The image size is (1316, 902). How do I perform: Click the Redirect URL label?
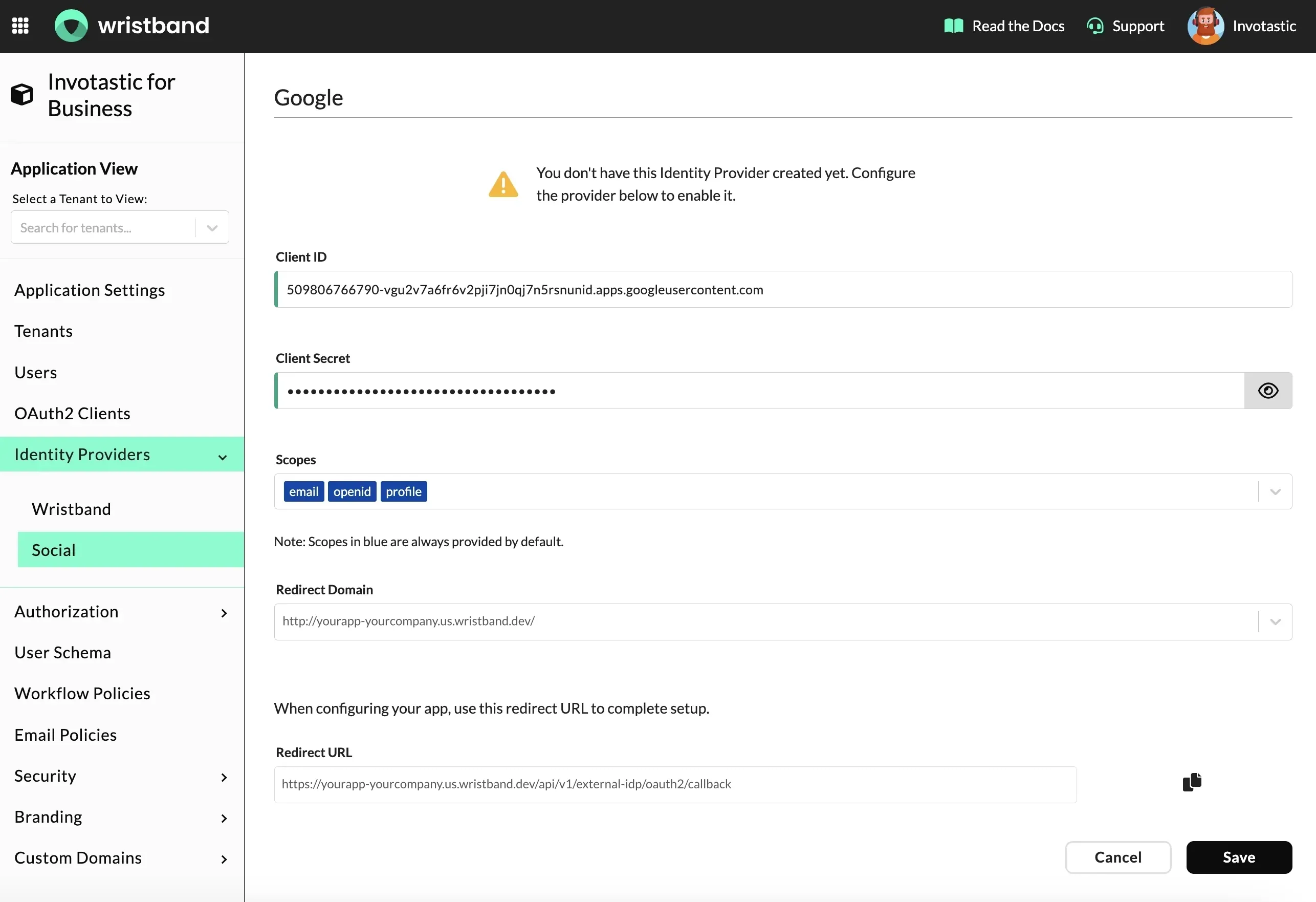pos(314,753)
